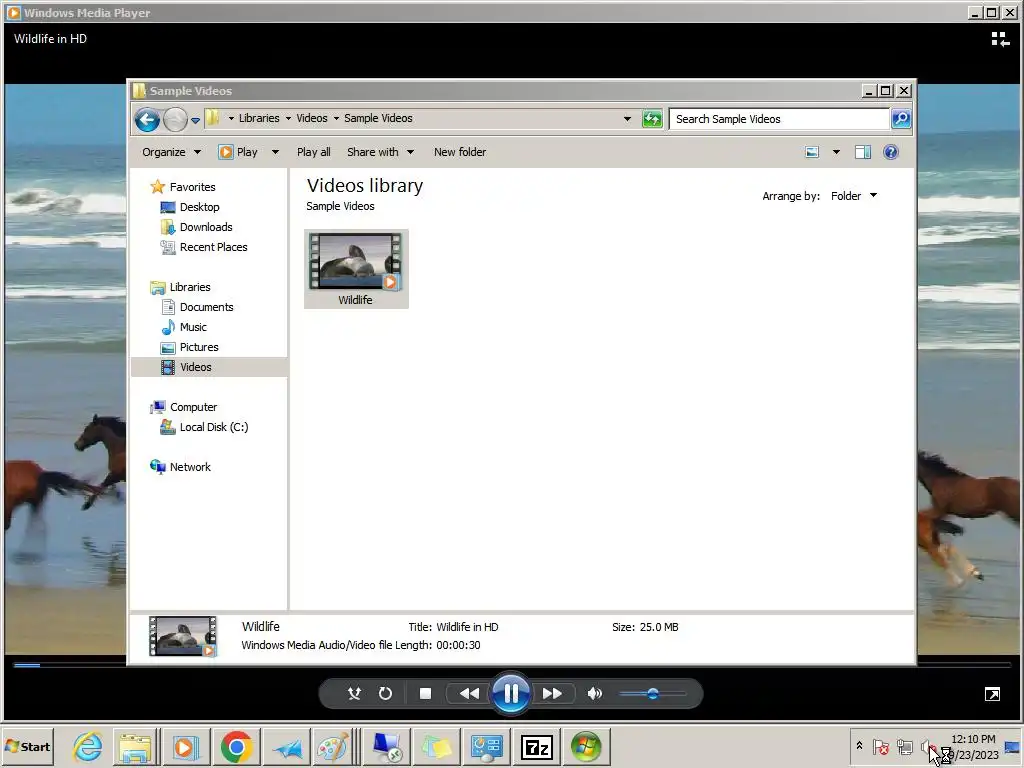Select Computer in navigation pane

(x=193, y=407)
